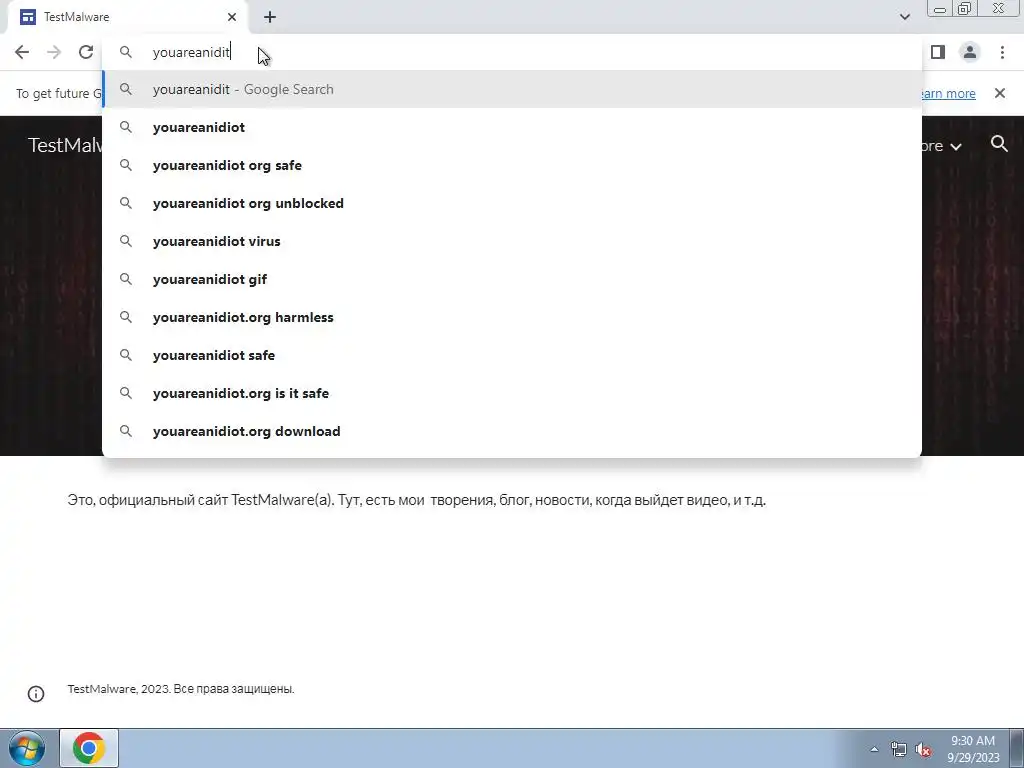Click the footer copyright text

(x=181, y=689)
